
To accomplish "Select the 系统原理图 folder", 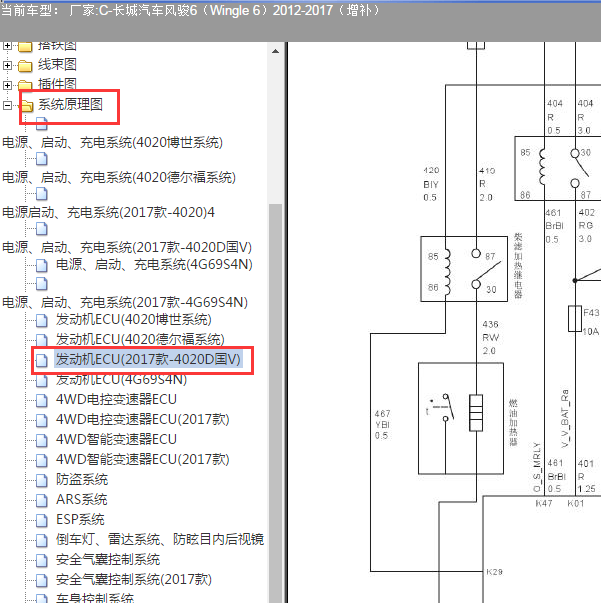I will pyautogui.click(x=70, y=104).
